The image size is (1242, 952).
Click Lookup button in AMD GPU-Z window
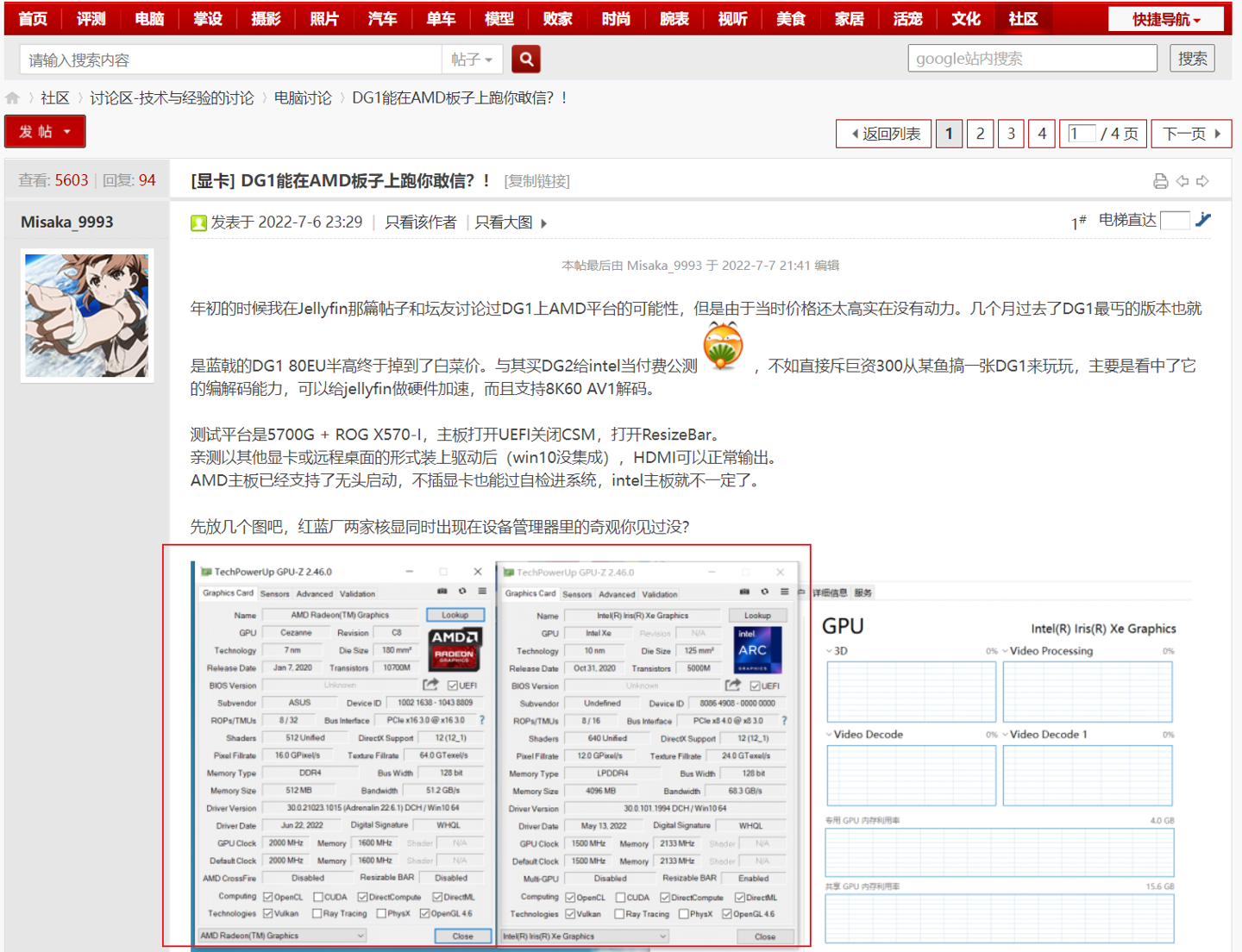click(455, 615)
